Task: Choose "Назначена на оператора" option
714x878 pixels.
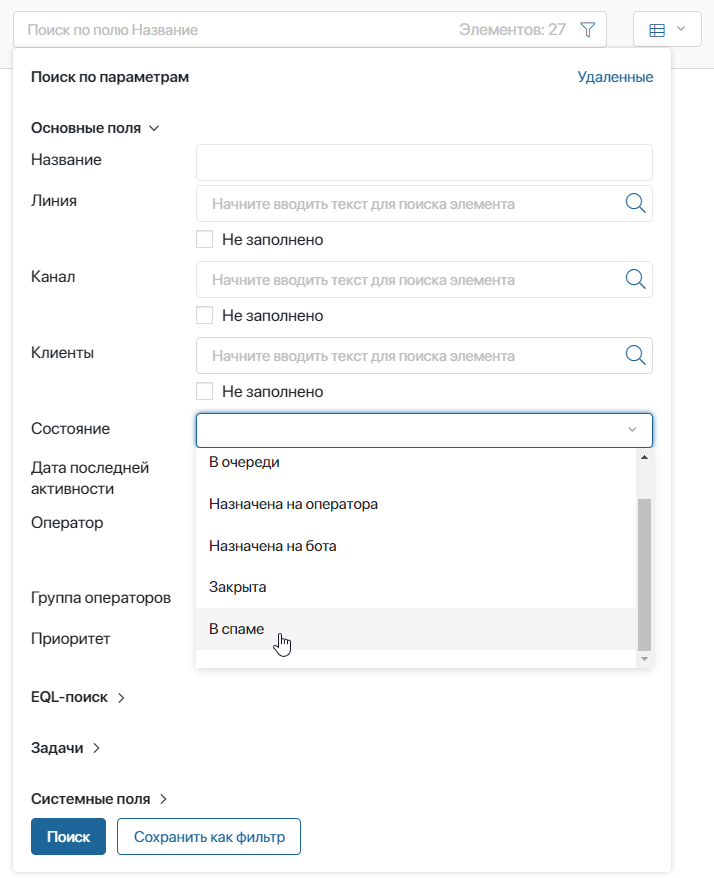Action: click(x=293, y=504)
